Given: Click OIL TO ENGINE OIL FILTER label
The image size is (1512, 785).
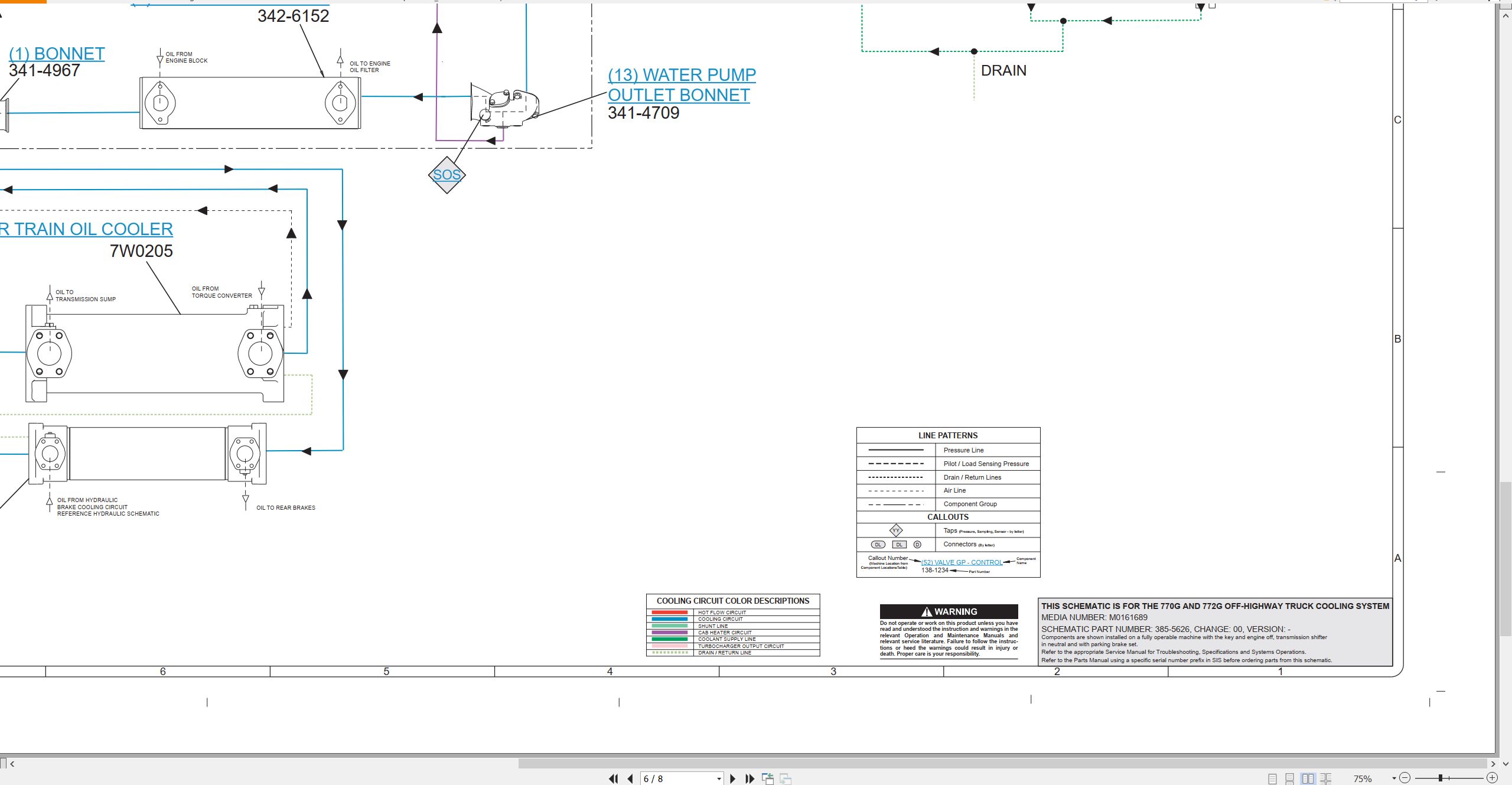Looking at the screenshot, I should (x=370, y=67).
